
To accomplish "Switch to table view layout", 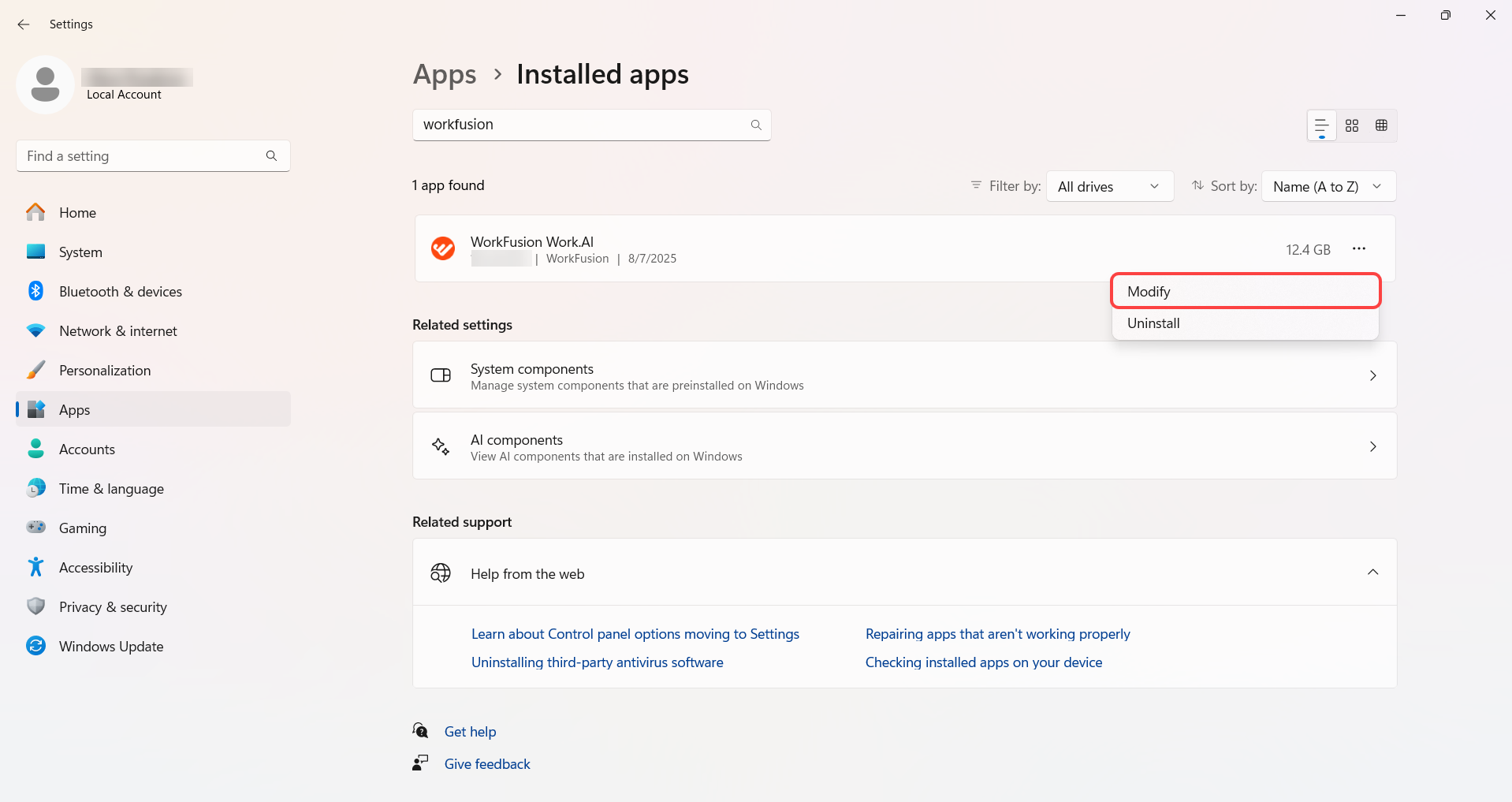I will click(x=1381, y=125).
